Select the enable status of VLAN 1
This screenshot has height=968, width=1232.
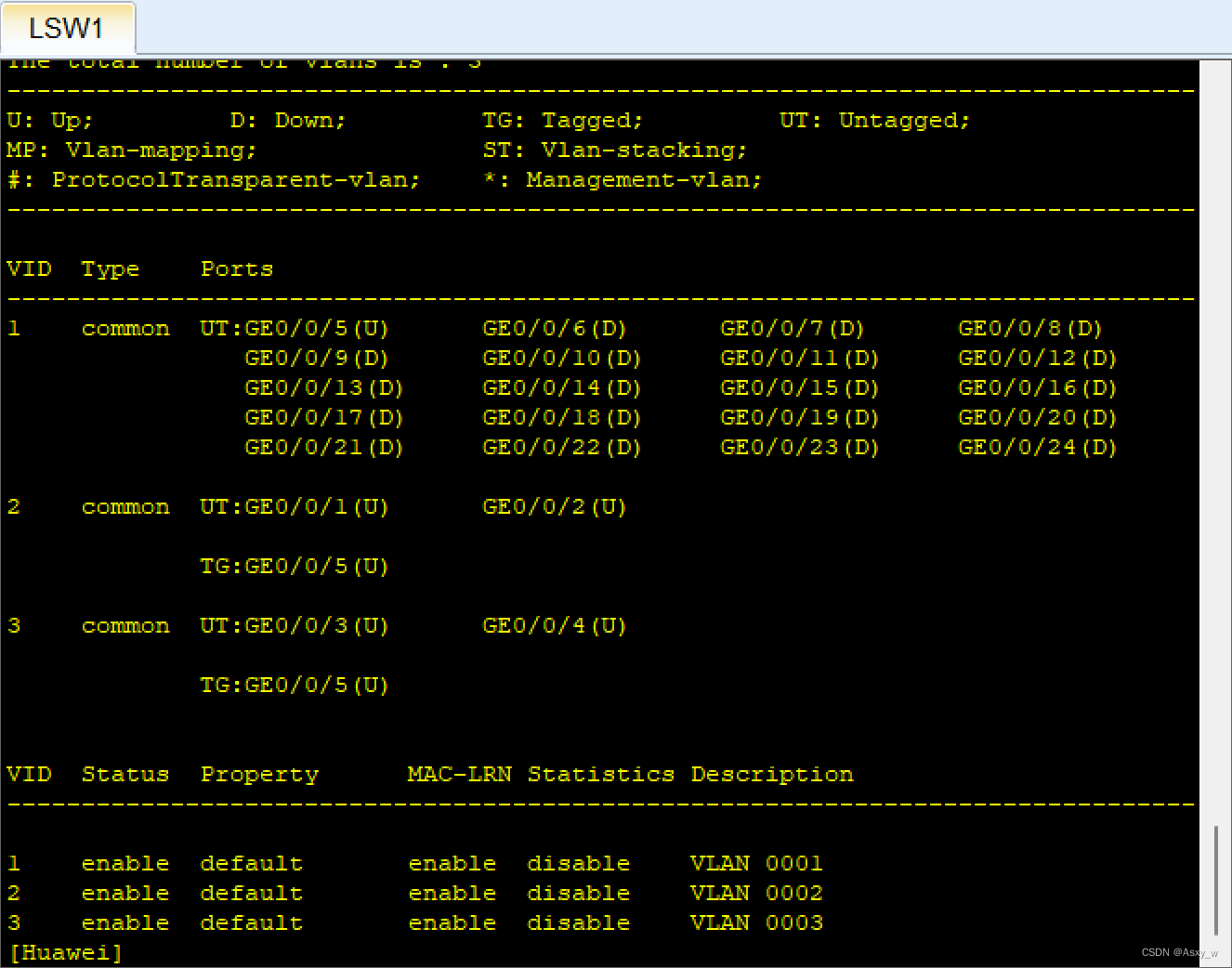click(125, 863)
